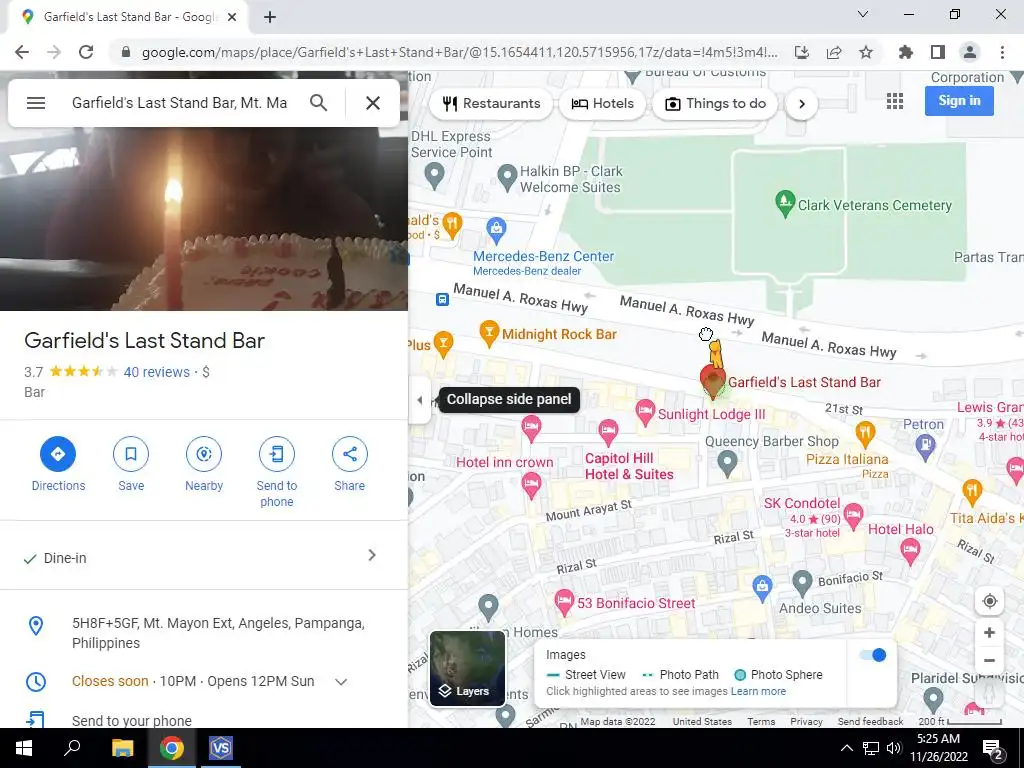Viewport: 1024px width, 768px height.
Task: Open the hamburger menu in search box
Action: click(x=36, y=103)
